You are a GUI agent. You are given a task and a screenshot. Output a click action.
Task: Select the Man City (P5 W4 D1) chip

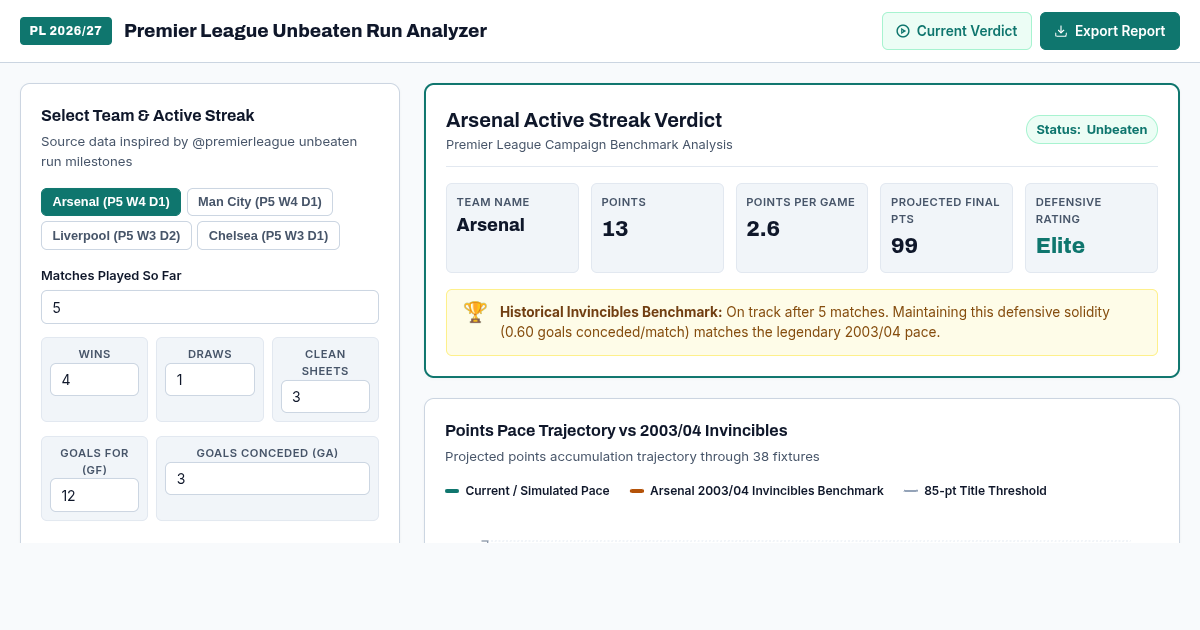coord(260,202)
